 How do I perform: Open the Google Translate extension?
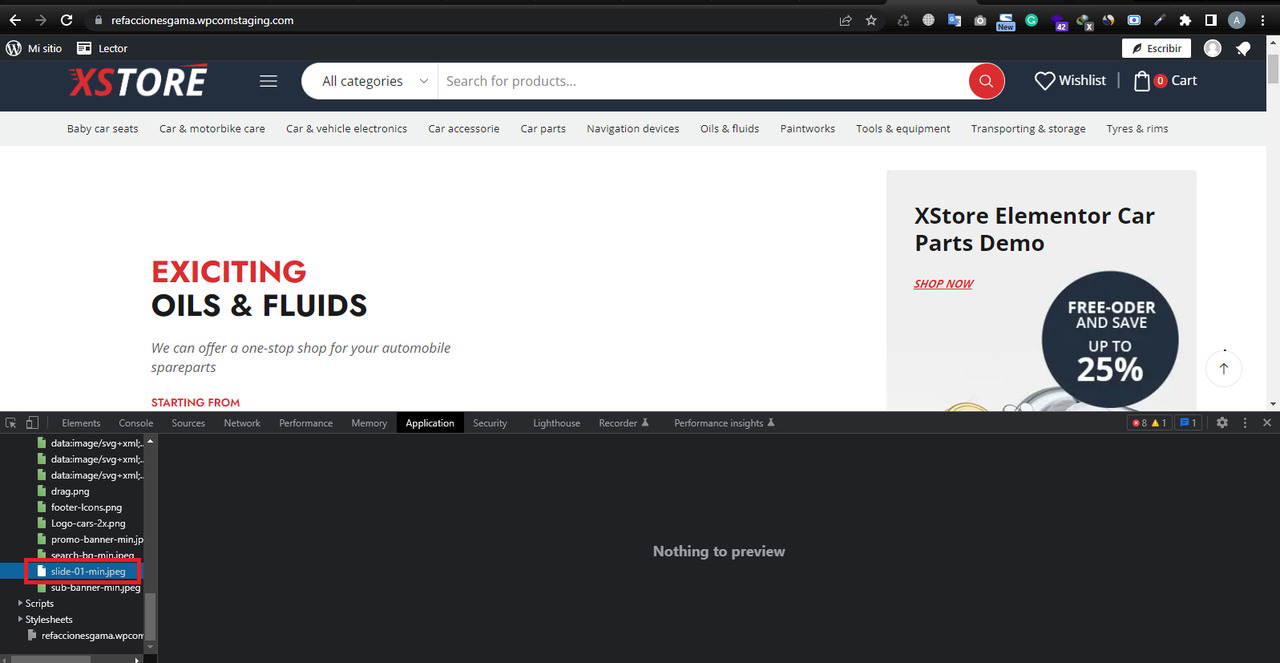[955, 20]
